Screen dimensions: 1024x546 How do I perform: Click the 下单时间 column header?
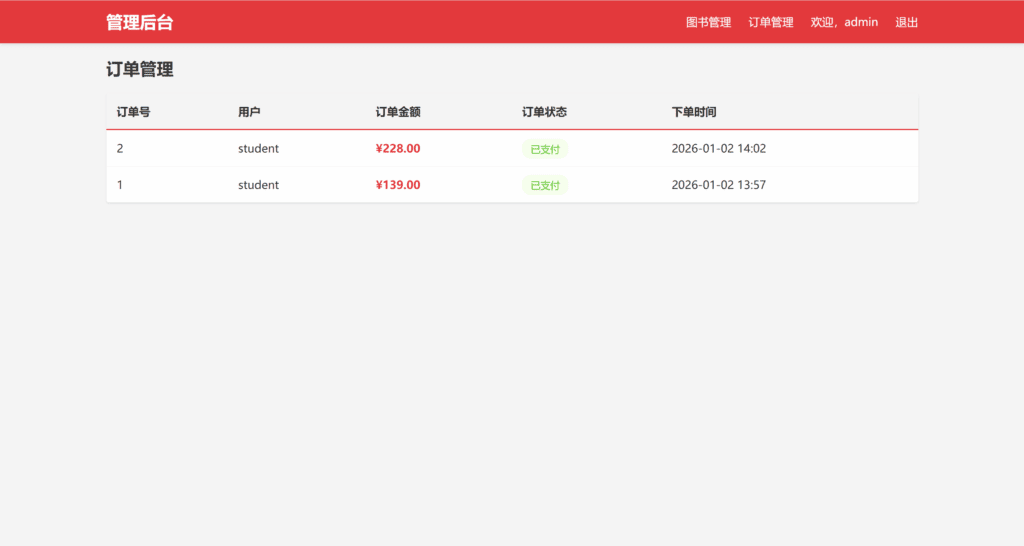coord(693,112)
